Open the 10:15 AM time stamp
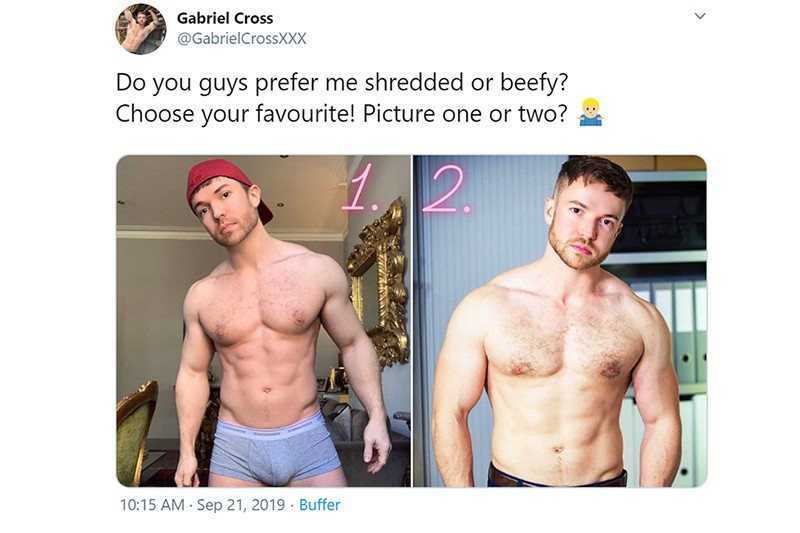Viewport: 800px width, 533px height. (152, 505)
